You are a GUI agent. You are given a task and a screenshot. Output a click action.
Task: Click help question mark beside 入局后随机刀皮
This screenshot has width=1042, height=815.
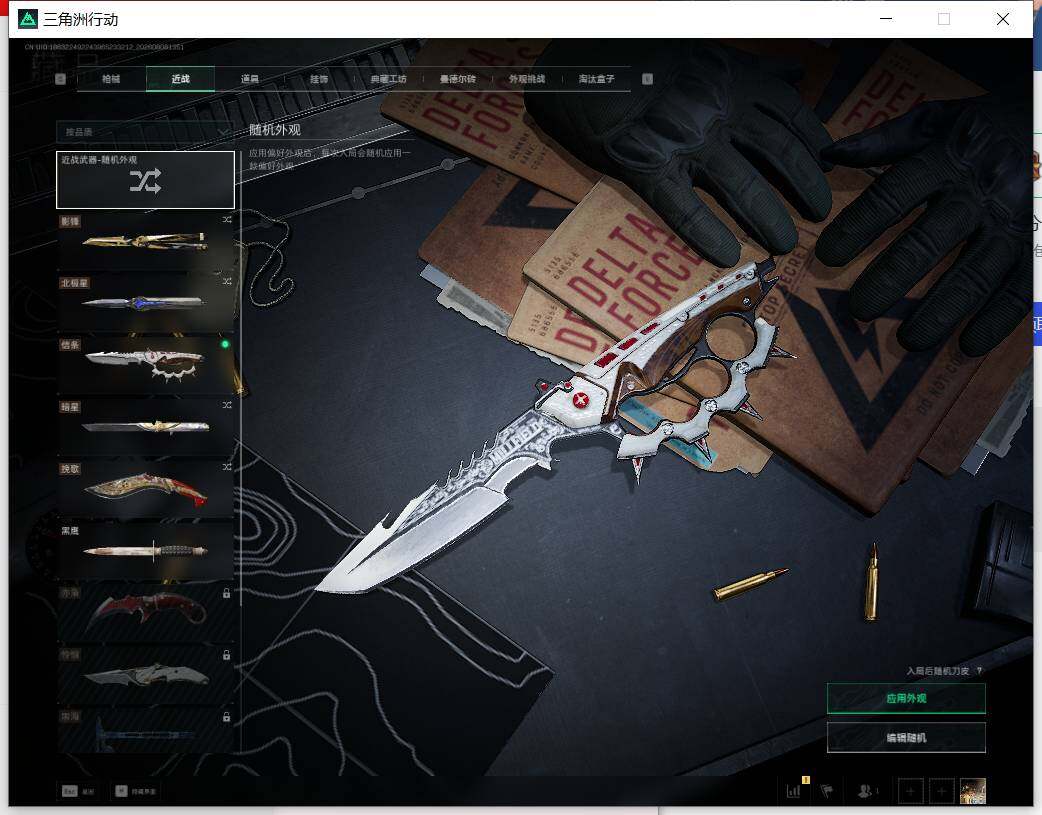click(x=980, y=671)
